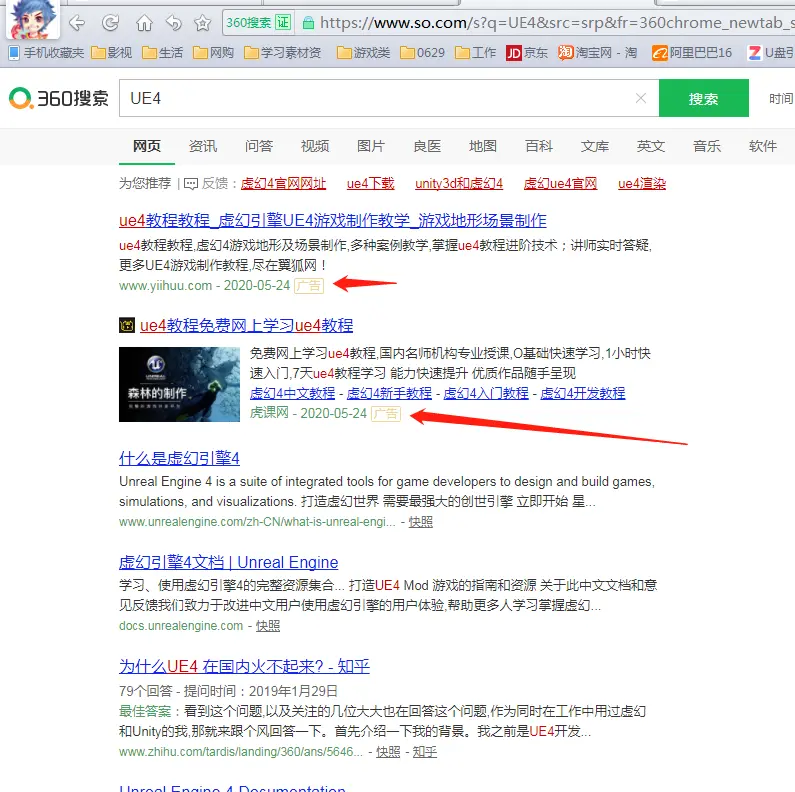The image size is (795, 792).
Task: Open the 什么是虚幻引擎4 result link
Action: tap(179, 459)
